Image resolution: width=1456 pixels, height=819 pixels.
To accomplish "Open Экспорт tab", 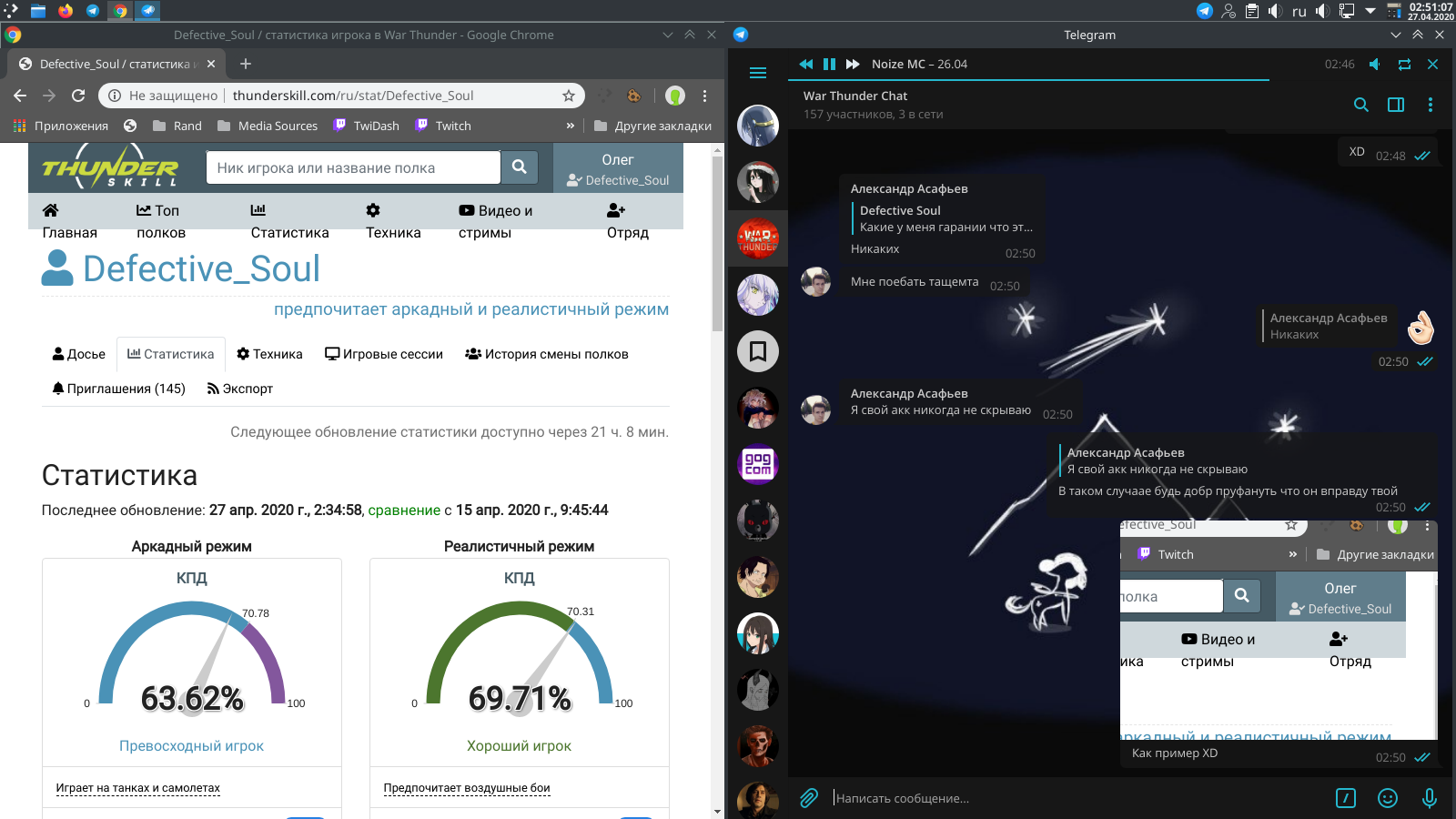I will (240, 389).
